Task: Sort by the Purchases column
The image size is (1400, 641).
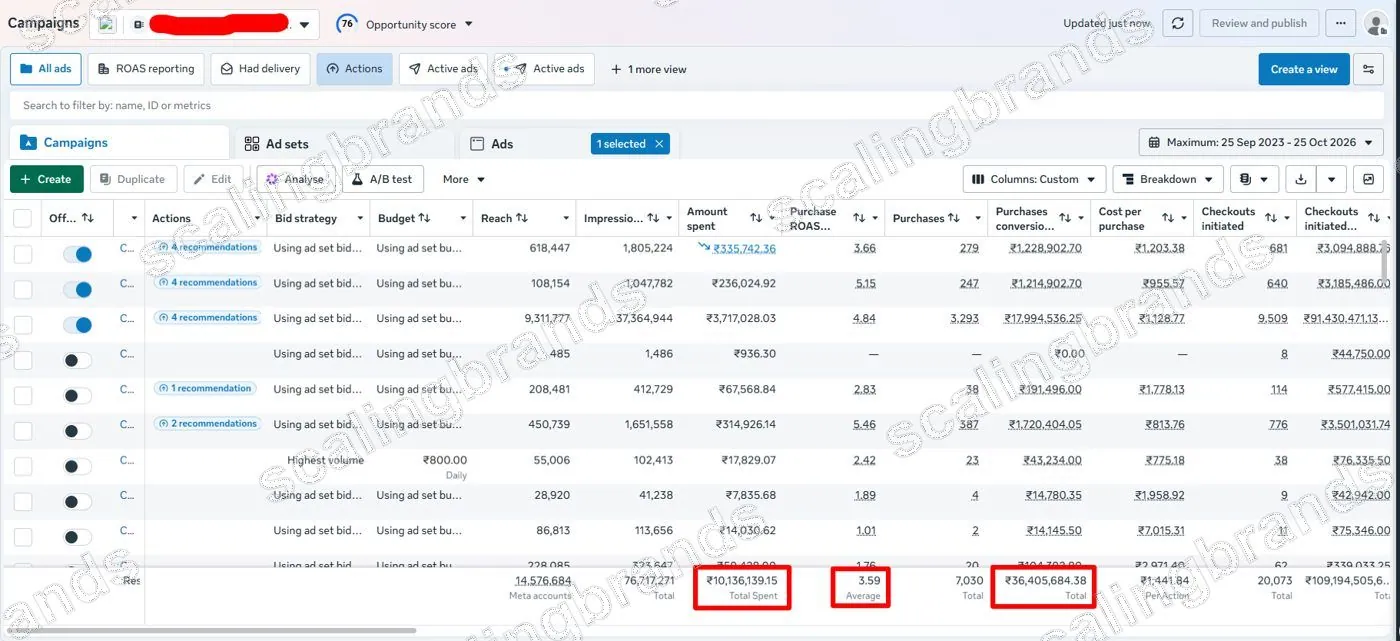Action: 953,218
